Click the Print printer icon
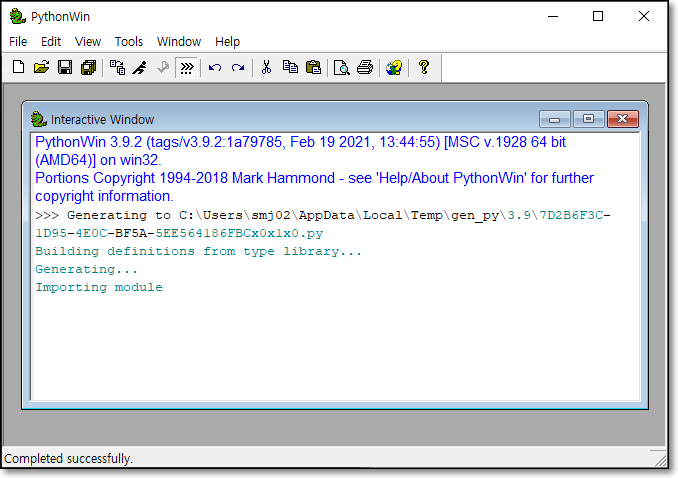This screenshot has width=678, height=478. [x=365, y=67]
